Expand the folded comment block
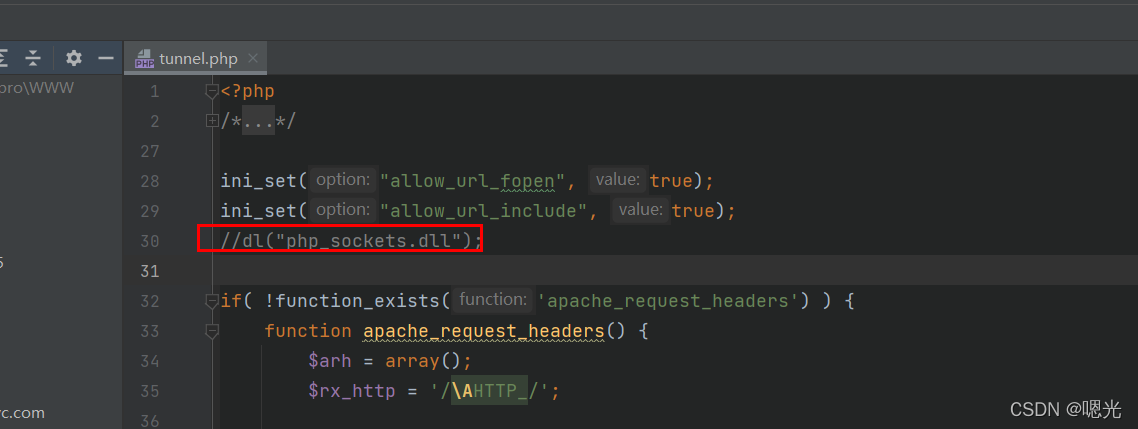Screen dimensions: 1138x429 212,121
